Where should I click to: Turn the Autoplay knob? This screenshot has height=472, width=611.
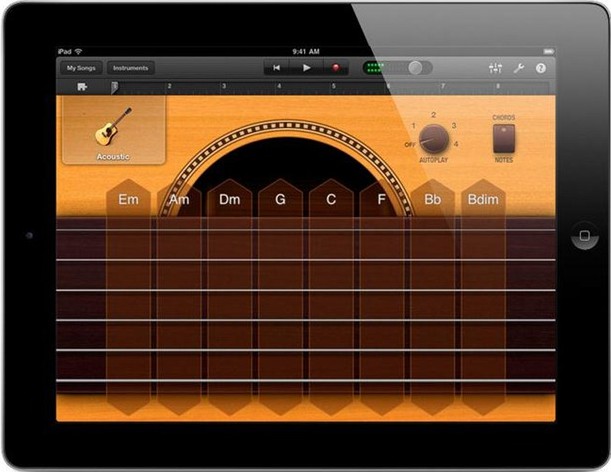[434, 139]
